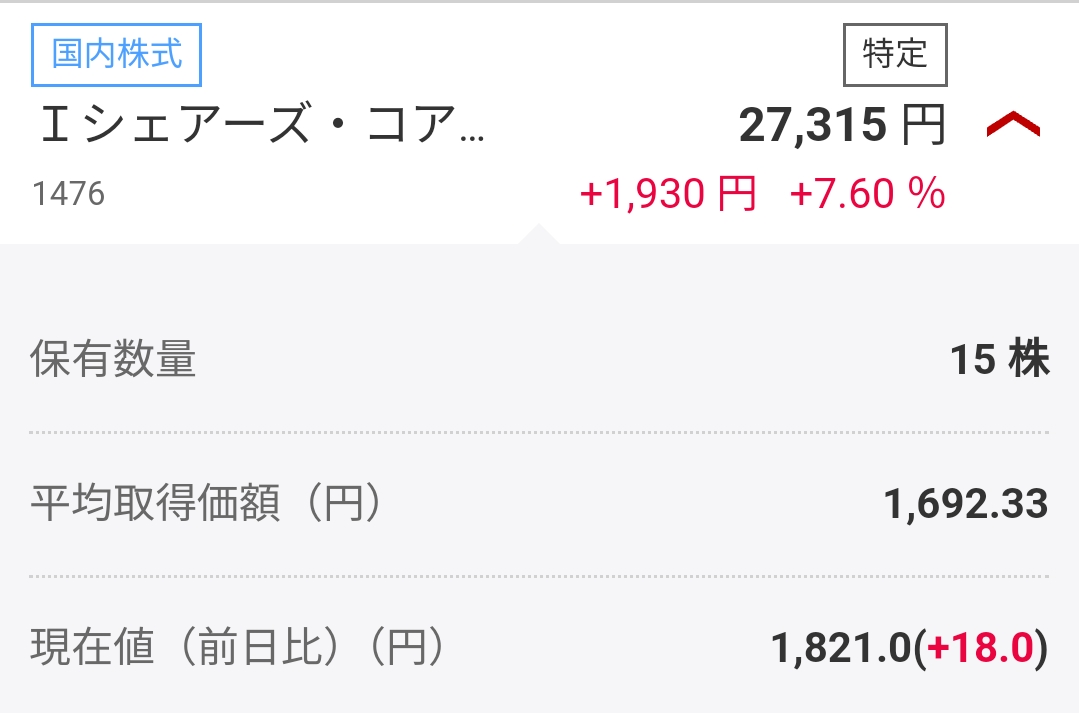The height and width of the screenshot is (713, 1079).
Task: Select the 保有数量 row label
Action: (113, 359)
